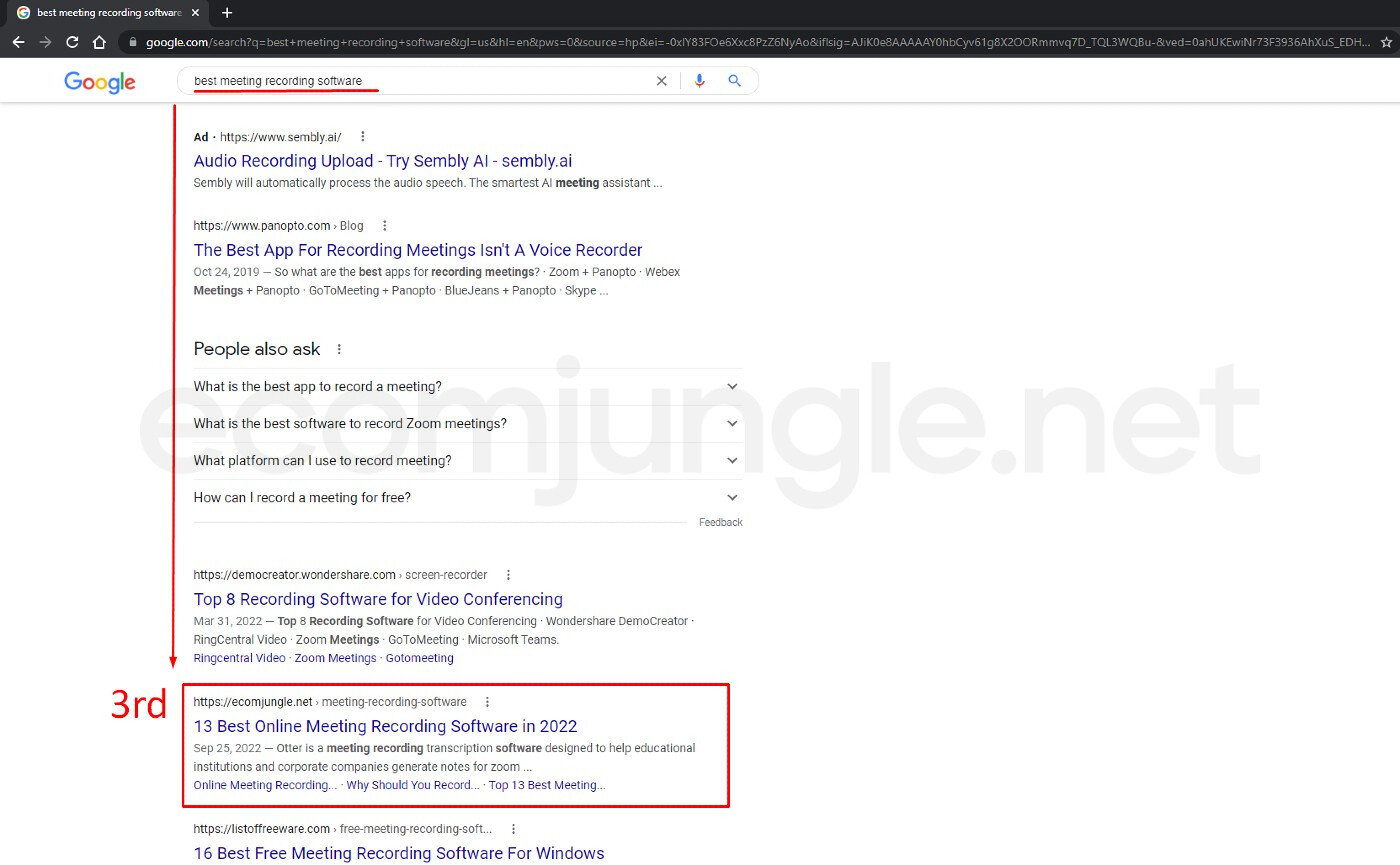Open "13 Best Online Meeting Recording Software in 2022"

[385, 726]
